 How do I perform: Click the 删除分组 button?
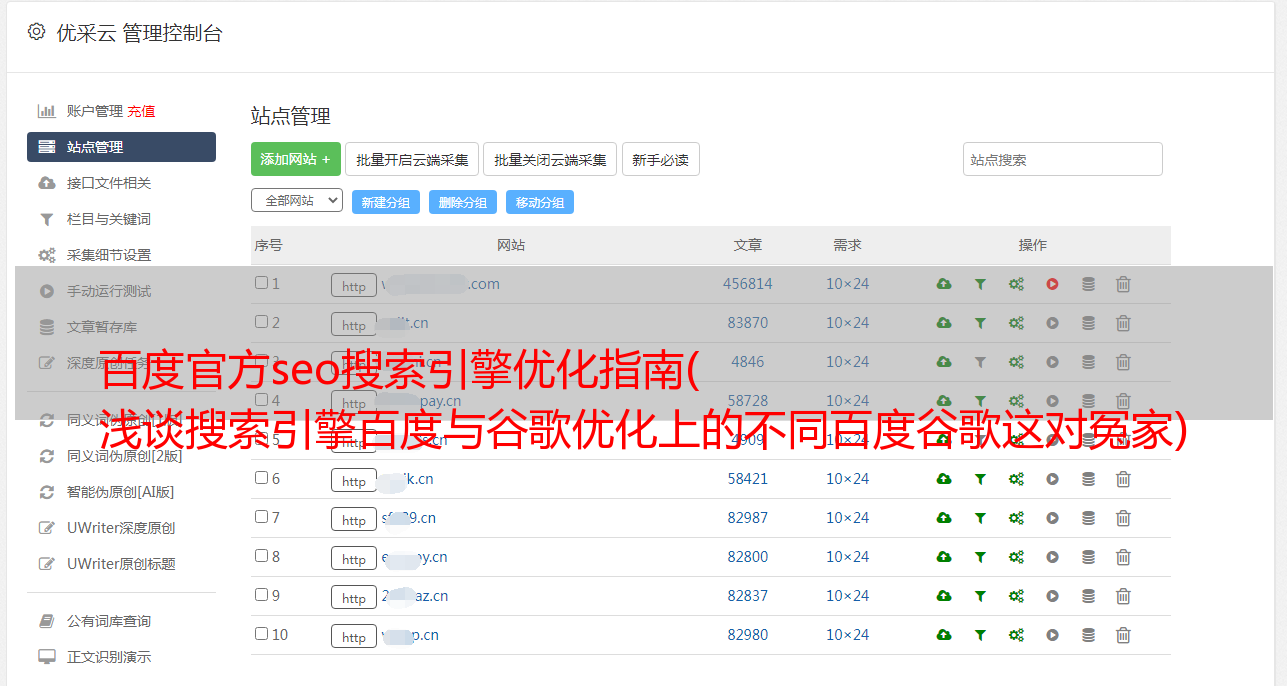(463, 202)
